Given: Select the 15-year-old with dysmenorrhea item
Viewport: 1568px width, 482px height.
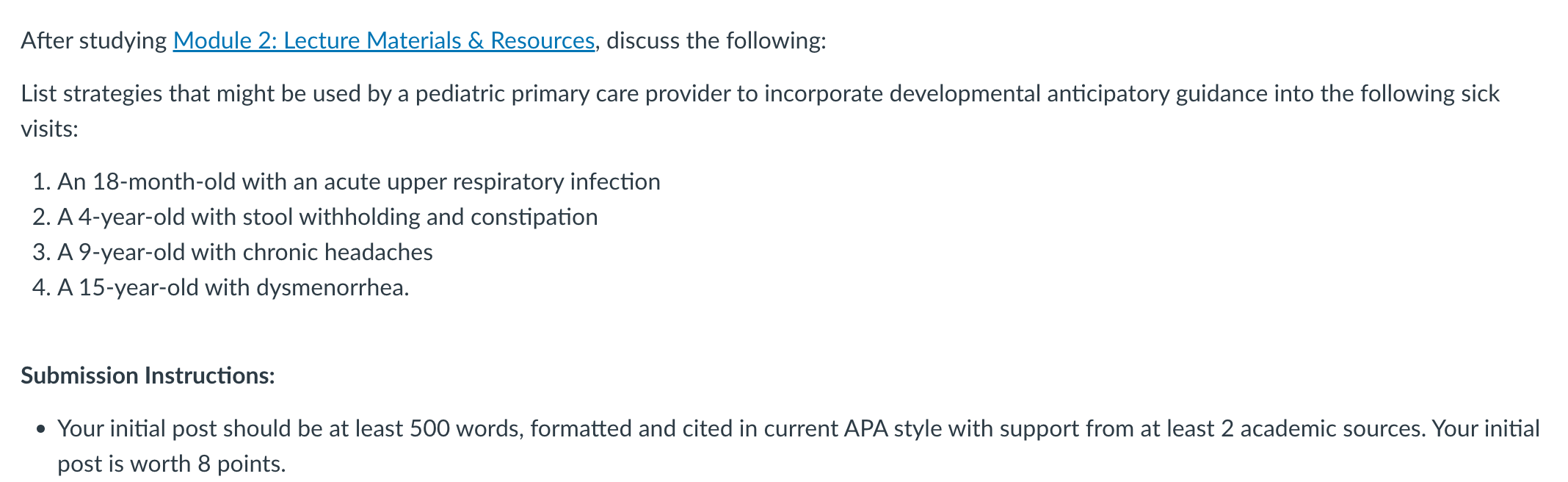Looking at the screenshot, I should pyautogui.click(x=233, y=287).
